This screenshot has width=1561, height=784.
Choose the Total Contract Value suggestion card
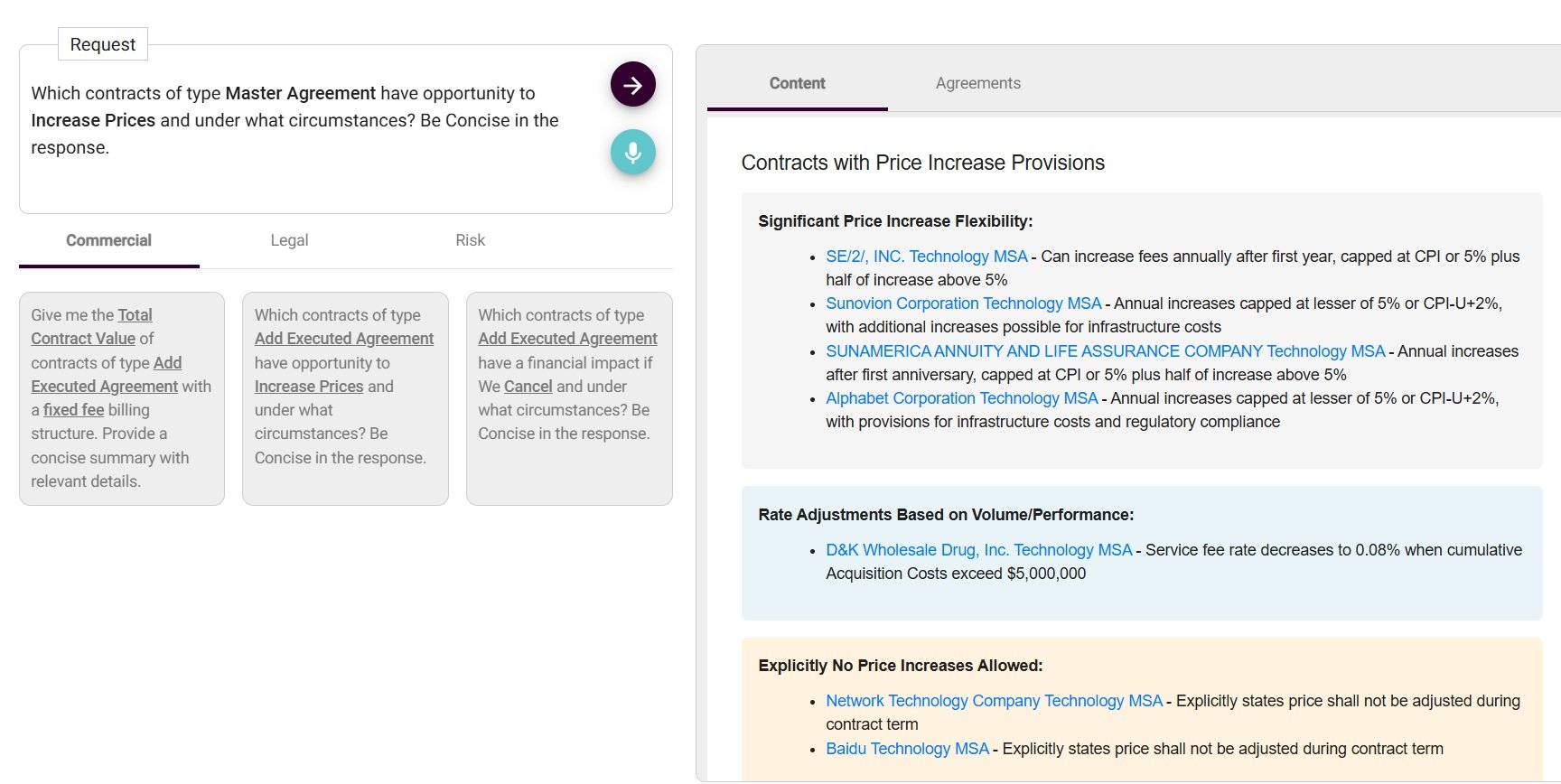122,398
